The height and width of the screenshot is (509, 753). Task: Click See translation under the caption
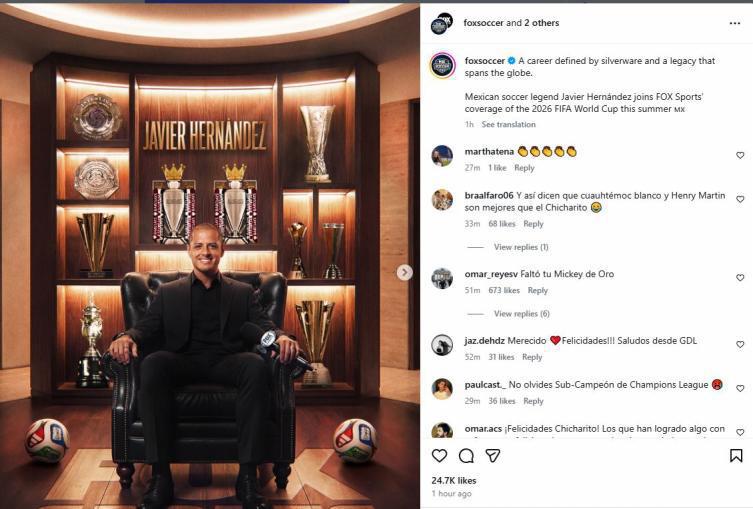coord(509,124)
